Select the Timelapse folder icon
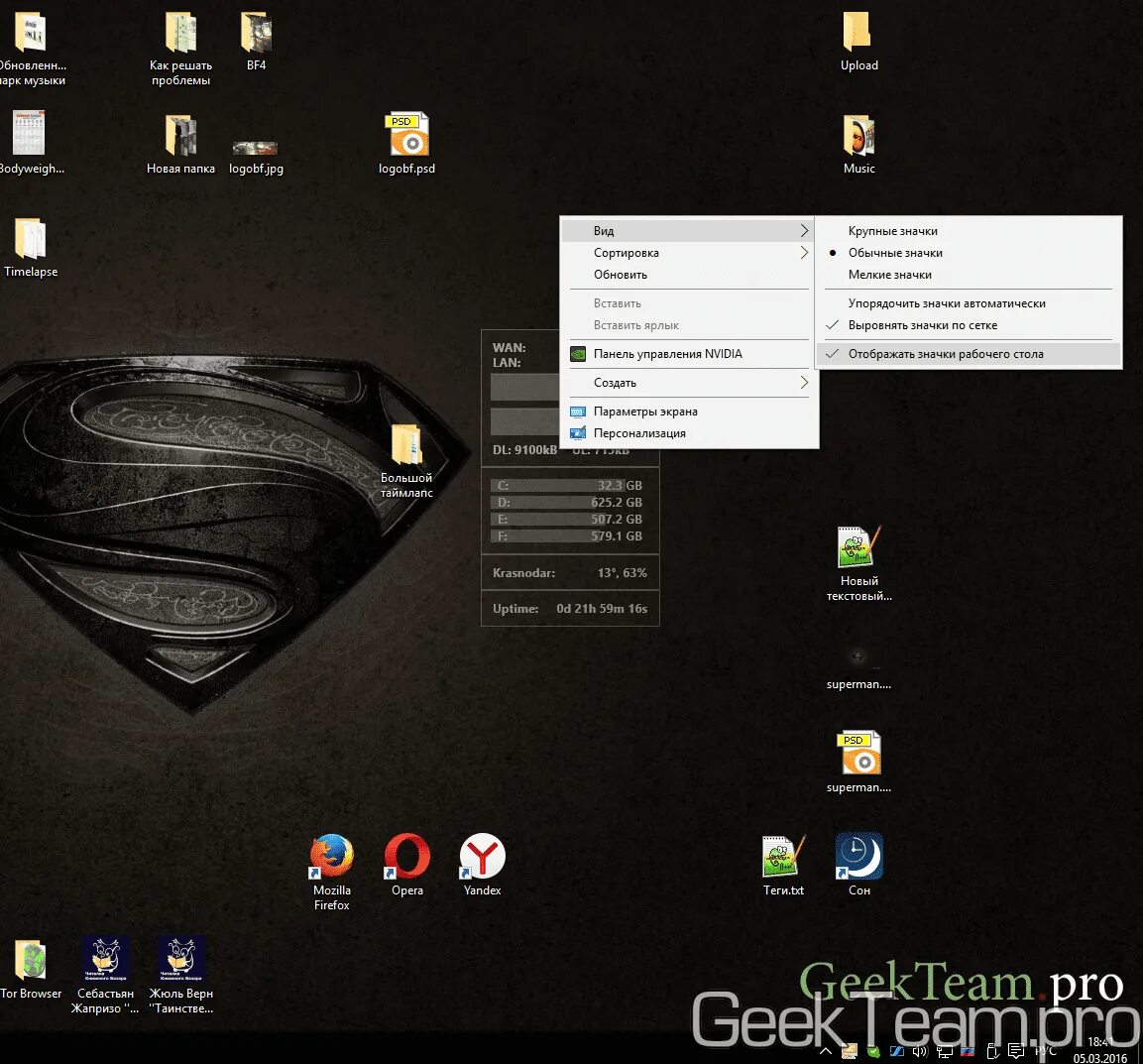This screenshot has height=1064, width=1143. tap(31, 248)
